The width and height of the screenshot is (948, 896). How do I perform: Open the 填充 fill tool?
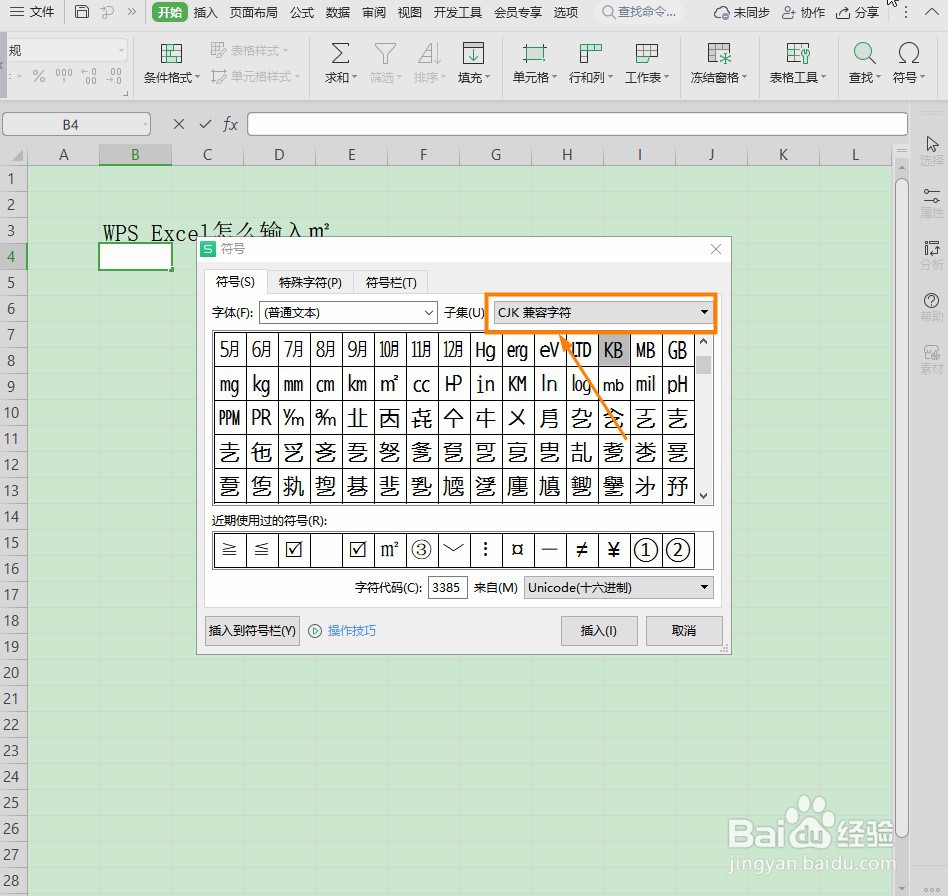473,63
